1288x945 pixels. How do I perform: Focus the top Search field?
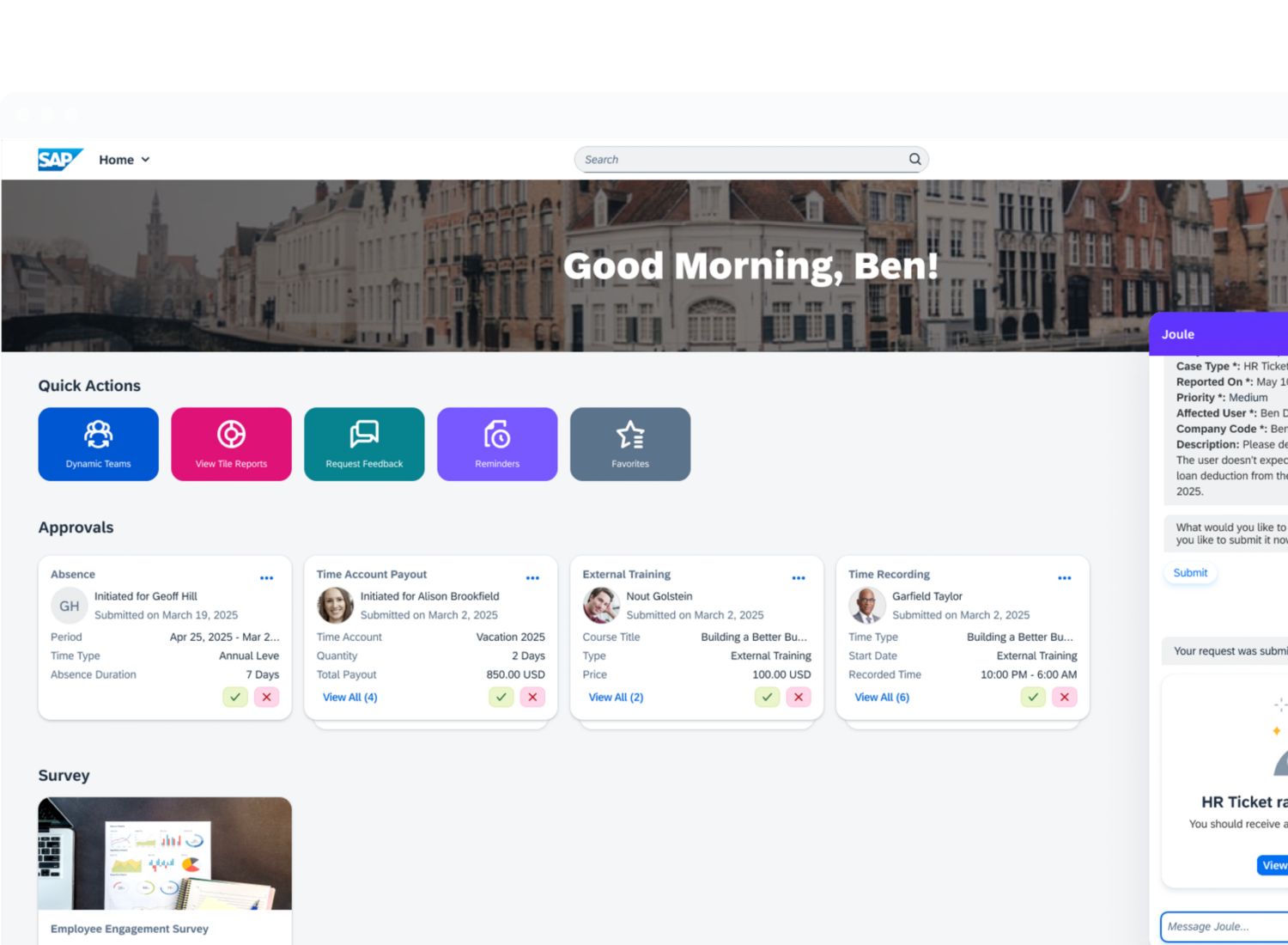(738, 159)
